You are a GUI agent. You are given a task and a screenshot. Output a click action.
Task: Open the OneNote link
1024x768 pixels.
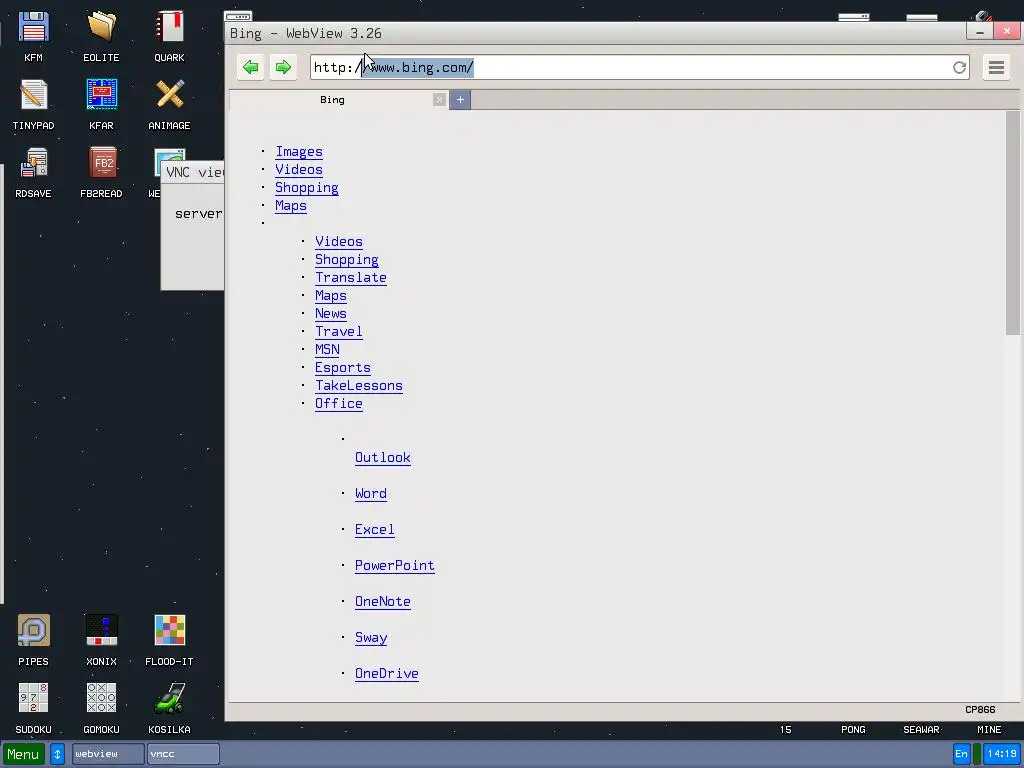(382, 601)
